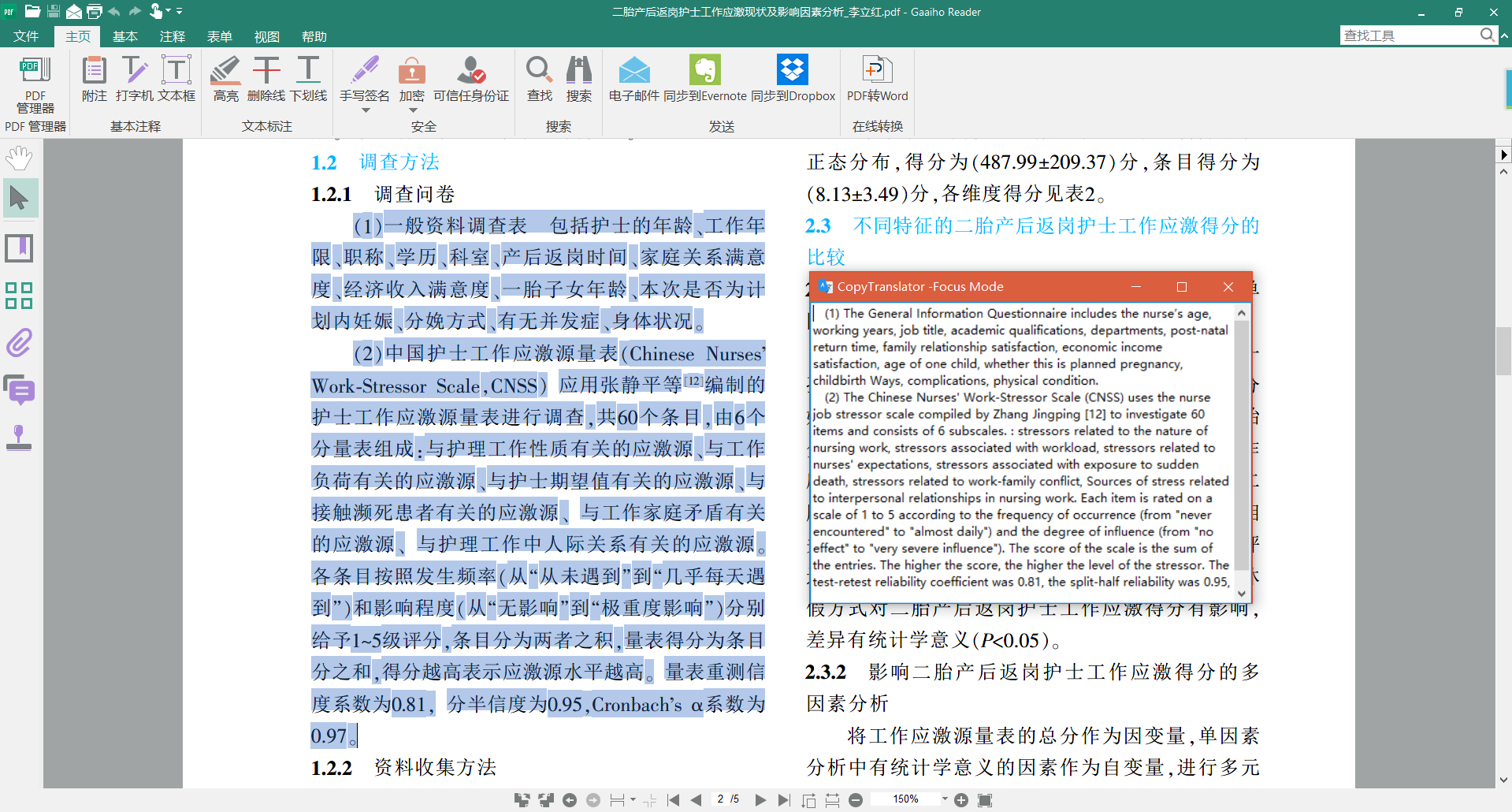
Task: Convert file using PDF转Word
Action: click(x=877, y=79)
